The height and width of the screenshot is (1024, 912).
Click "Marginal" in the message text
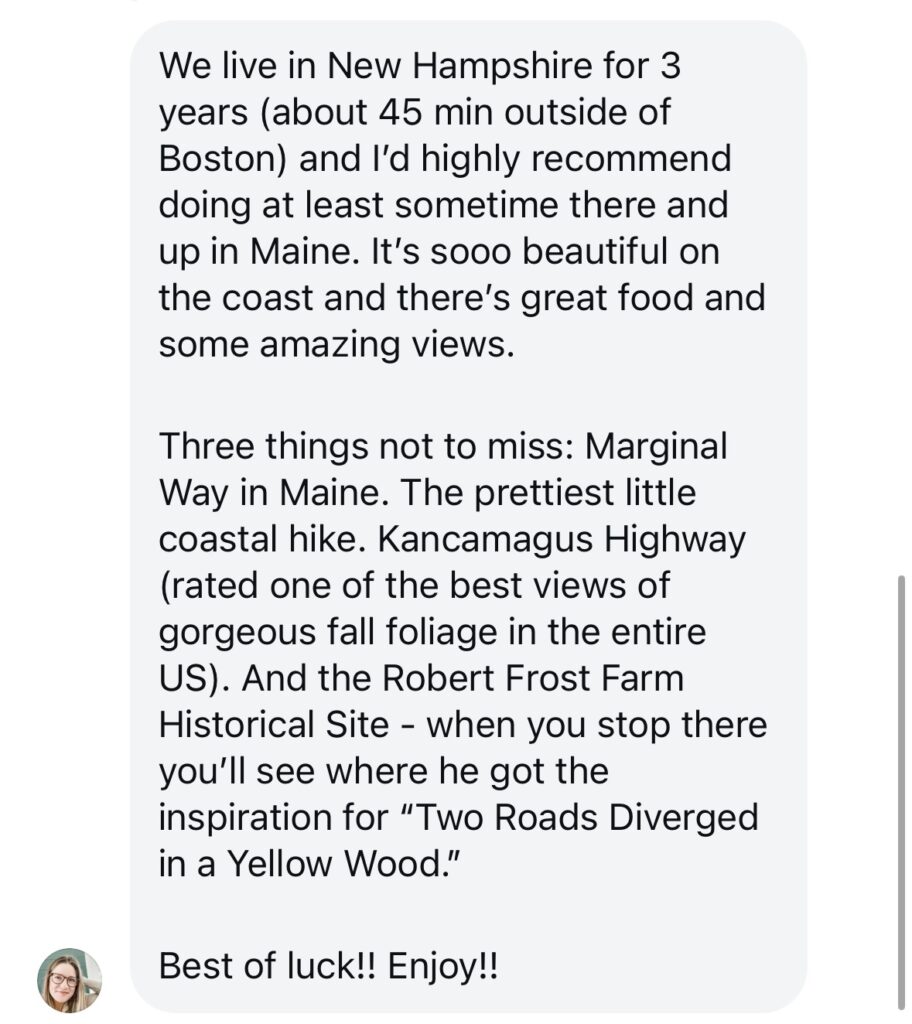[656, 447]
